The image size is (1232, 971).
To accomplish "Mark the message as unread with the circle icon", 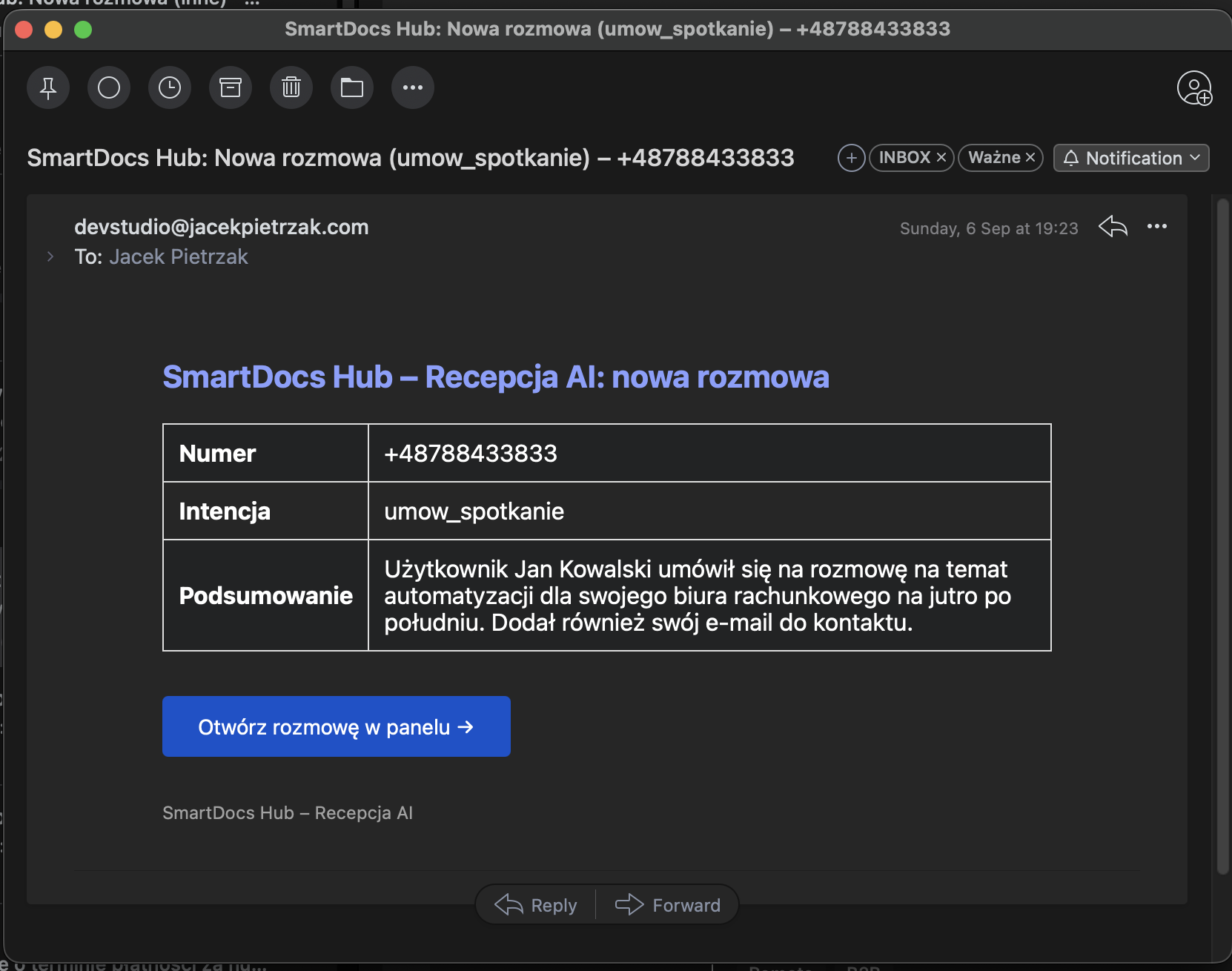I will (109, 87).
